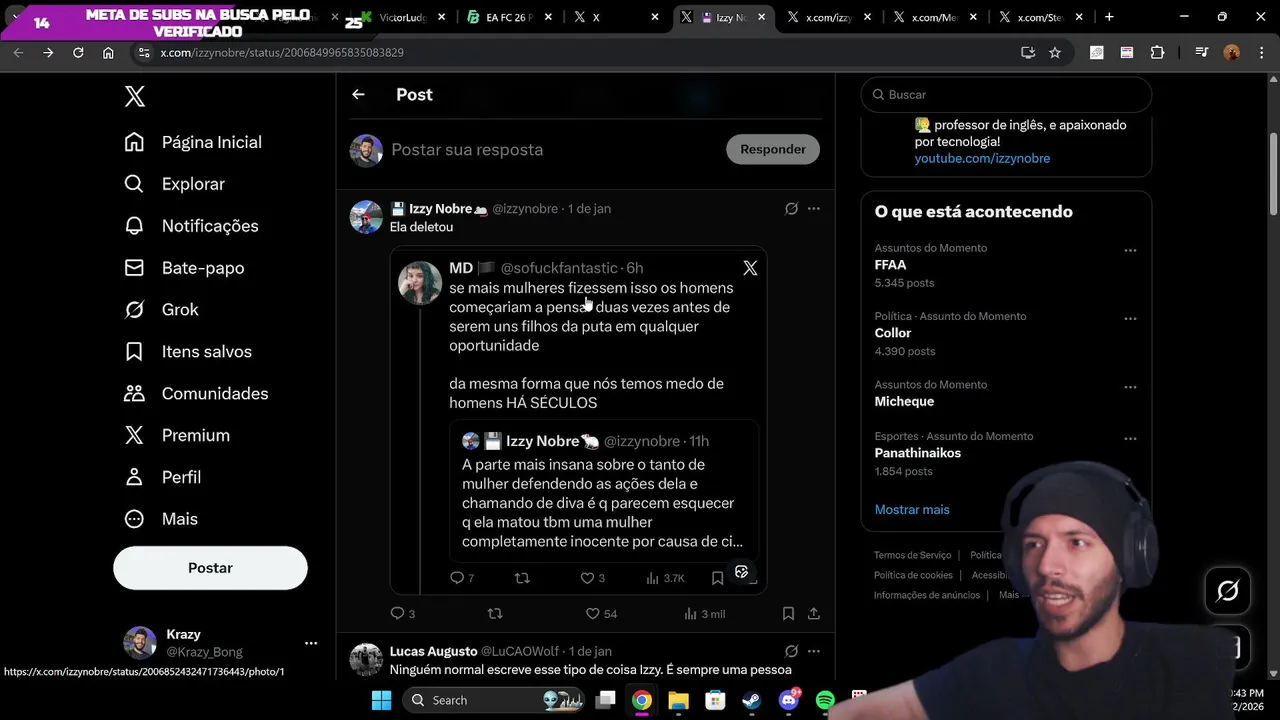Click the Grok icon on Izzy Nobre's reply

[791, 209]
